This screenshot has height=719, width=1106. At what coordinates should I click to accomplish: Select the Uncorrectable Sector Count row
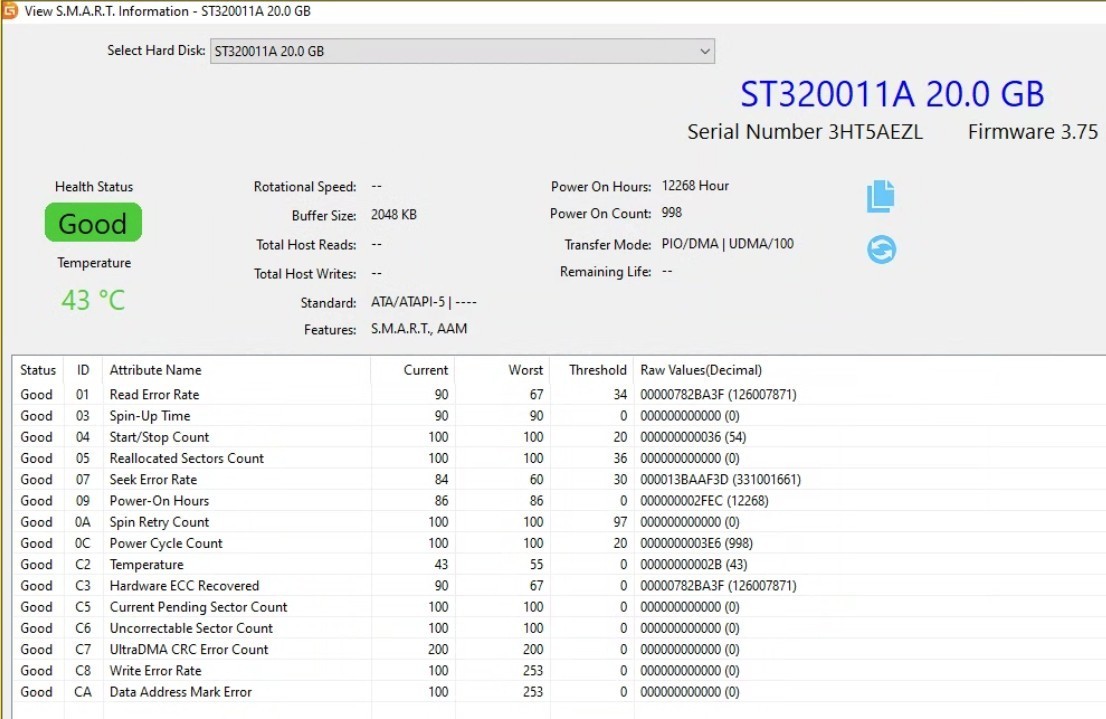tap(559, 628)
